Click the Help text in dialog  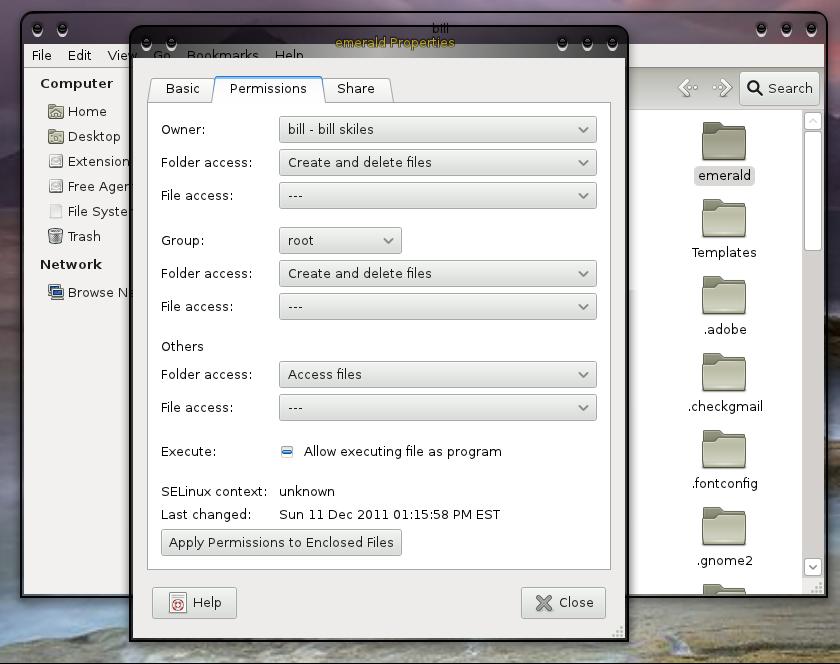(207, 602)
